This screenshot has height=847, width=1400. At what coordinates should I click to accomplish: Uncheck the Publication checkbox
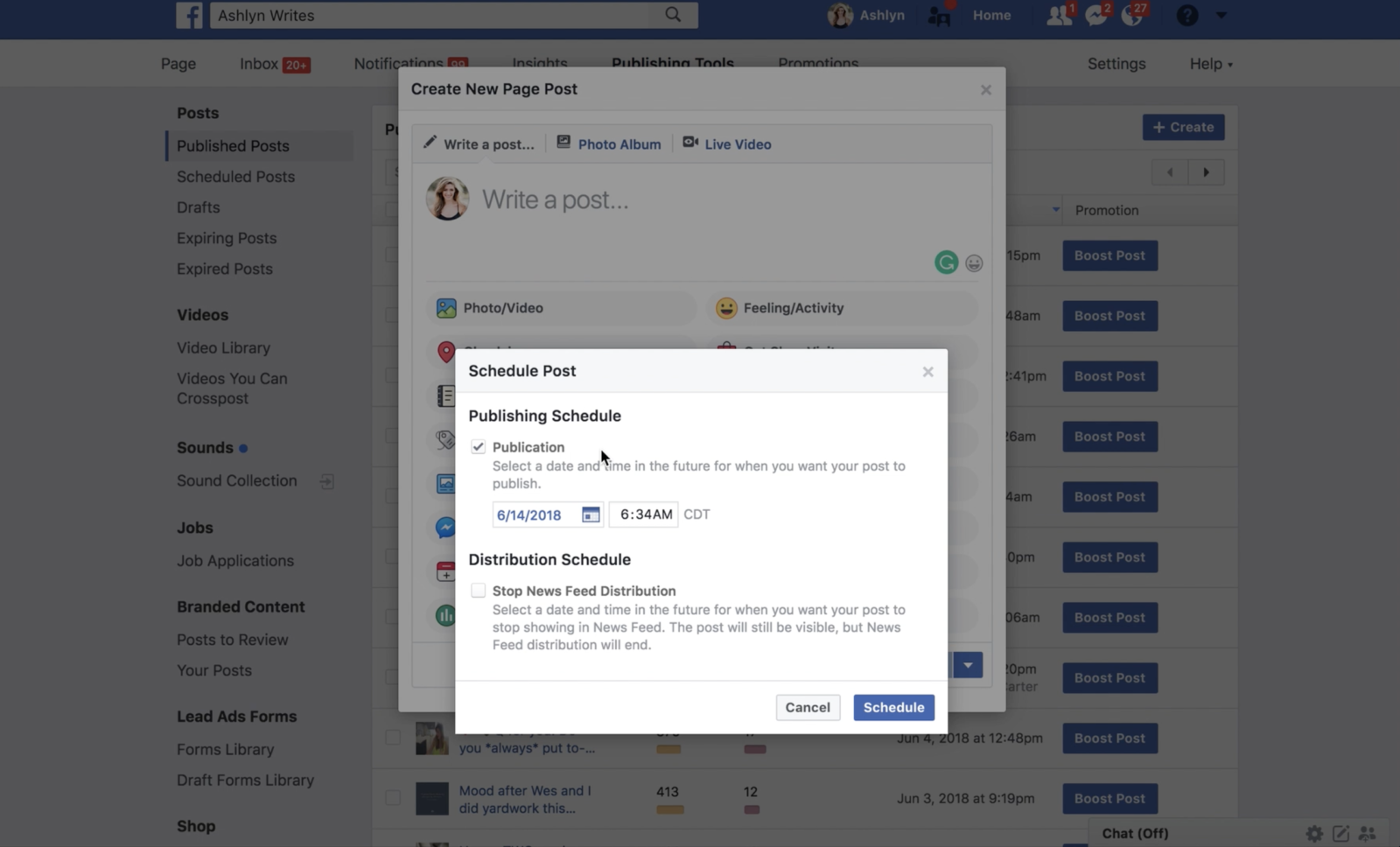click(x=479, y=446)
